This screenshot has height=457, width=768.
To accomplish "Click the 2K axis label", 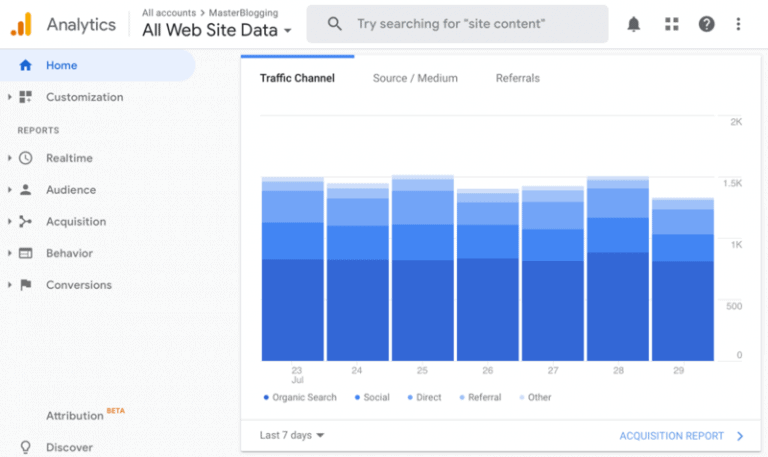I will coord(736,122).
